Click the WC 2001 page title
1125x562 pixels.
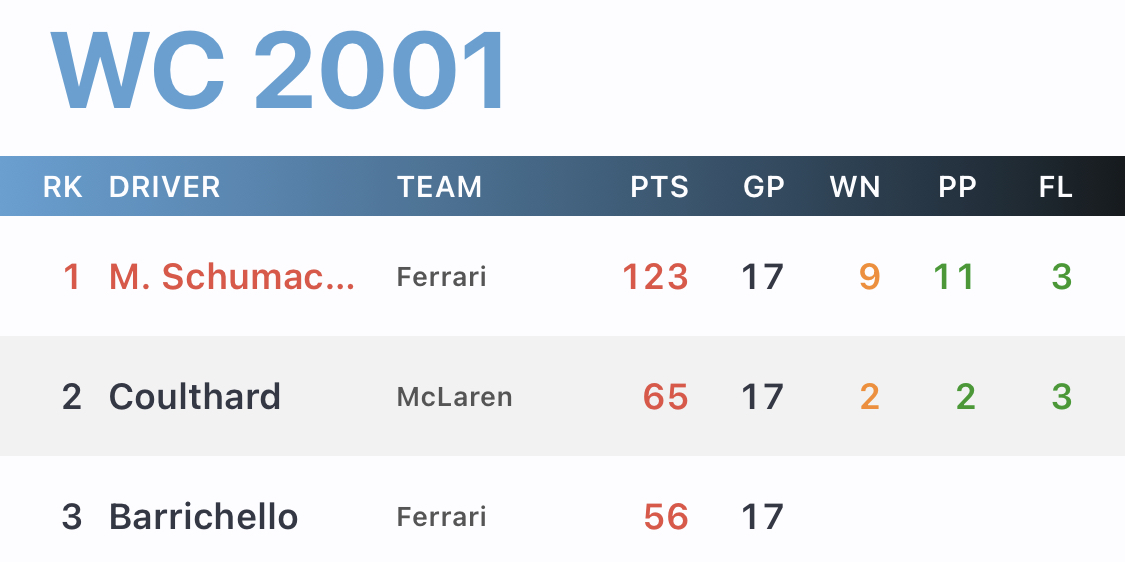coord(278,70)
